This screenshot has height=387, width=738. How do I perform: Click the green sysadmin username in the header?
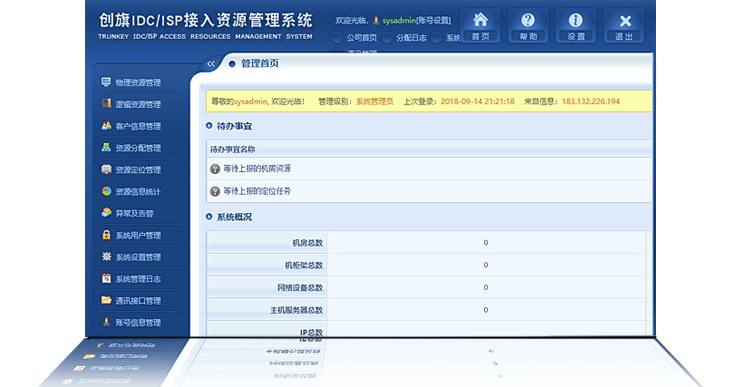point(399,20)
